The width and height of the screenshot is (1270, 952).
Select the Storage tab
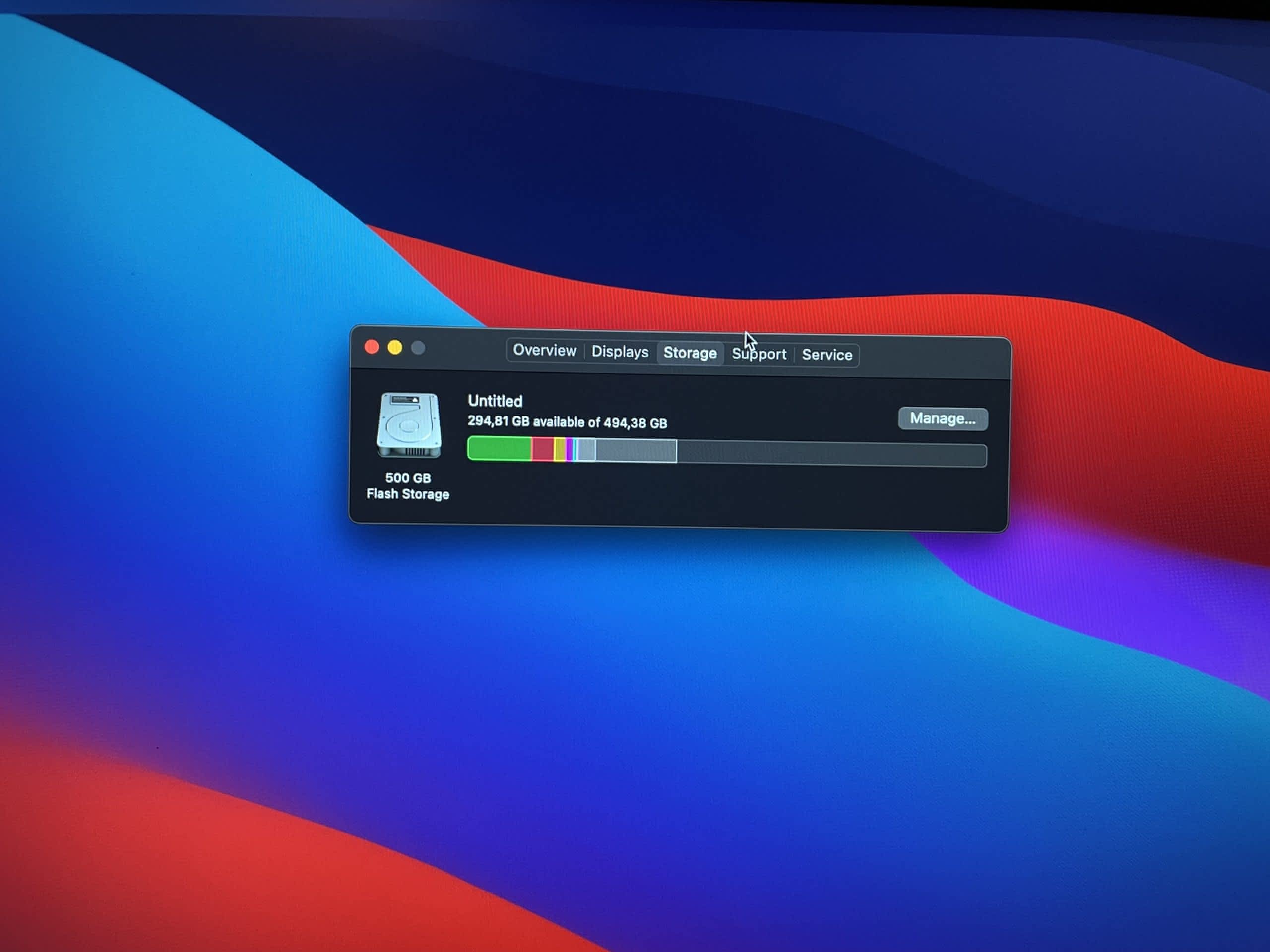(690, 353)
